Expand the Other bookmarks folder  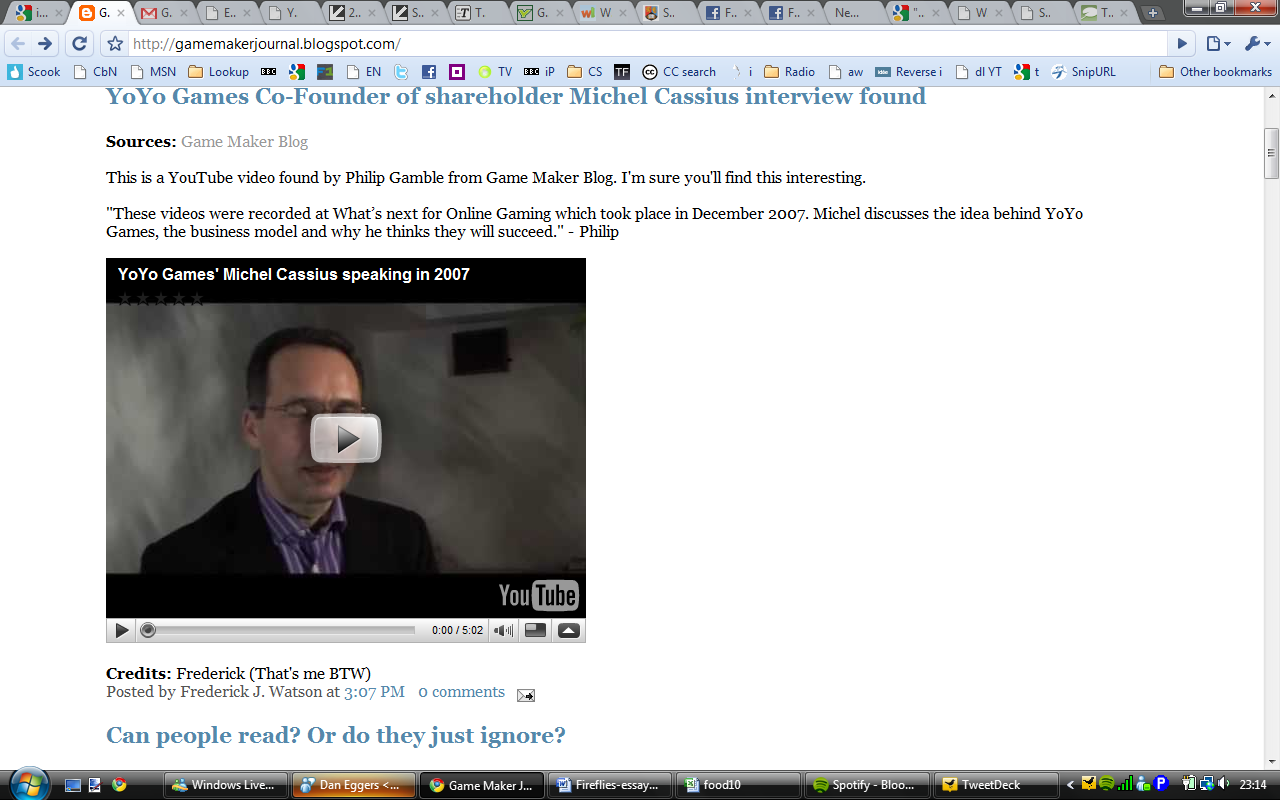pos(1215,72)
